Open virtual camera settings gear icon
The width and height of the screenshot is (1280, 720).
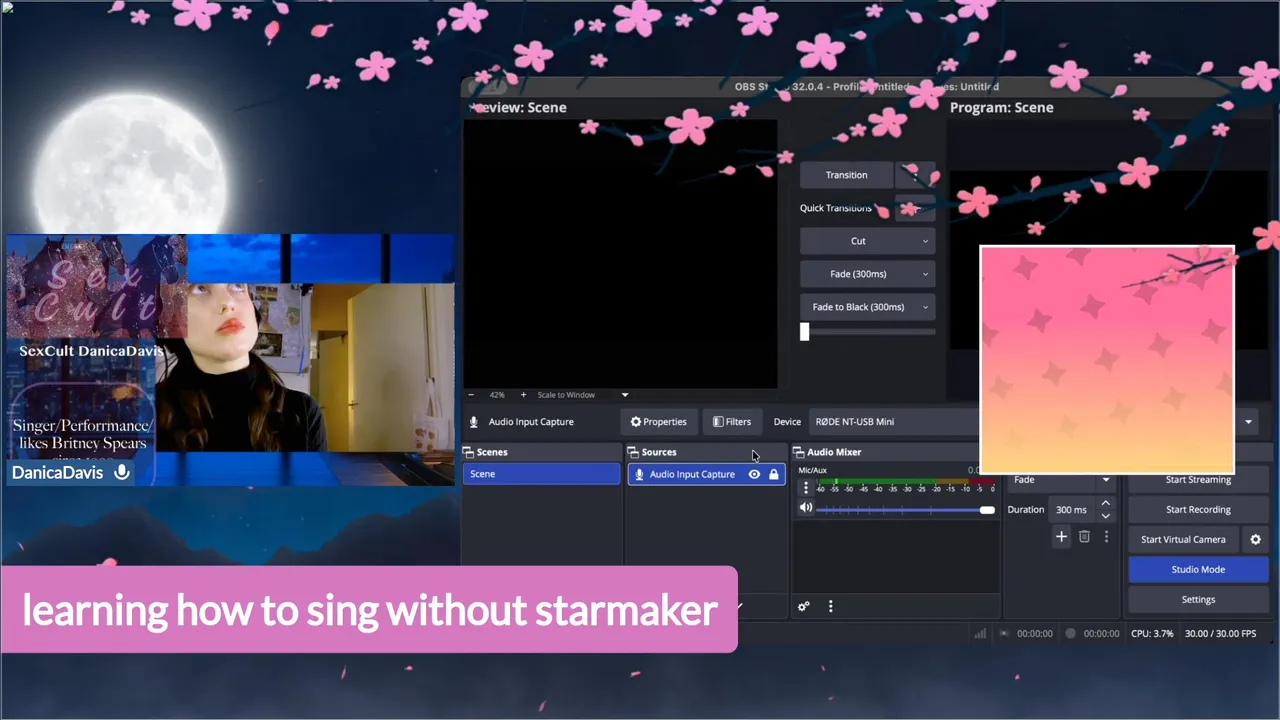pyautogui.click(x=1256, y=540)
